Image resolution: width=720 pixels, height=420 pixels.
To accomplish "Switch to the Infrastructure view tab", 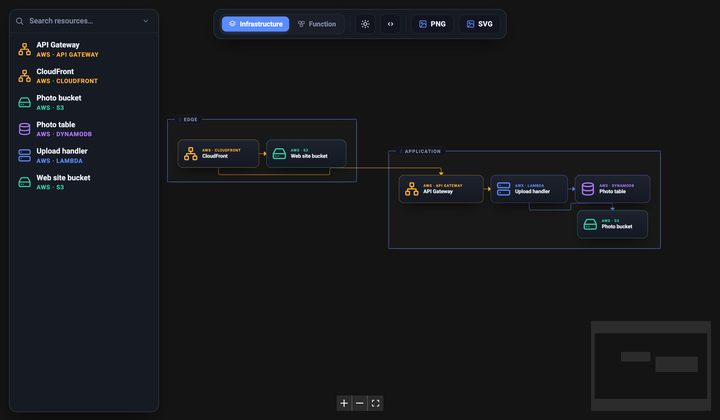I will click(x=255, y=24).
